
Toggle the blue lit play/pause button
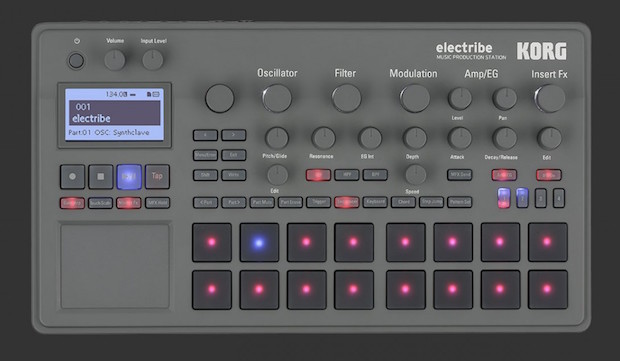[129, 176]
